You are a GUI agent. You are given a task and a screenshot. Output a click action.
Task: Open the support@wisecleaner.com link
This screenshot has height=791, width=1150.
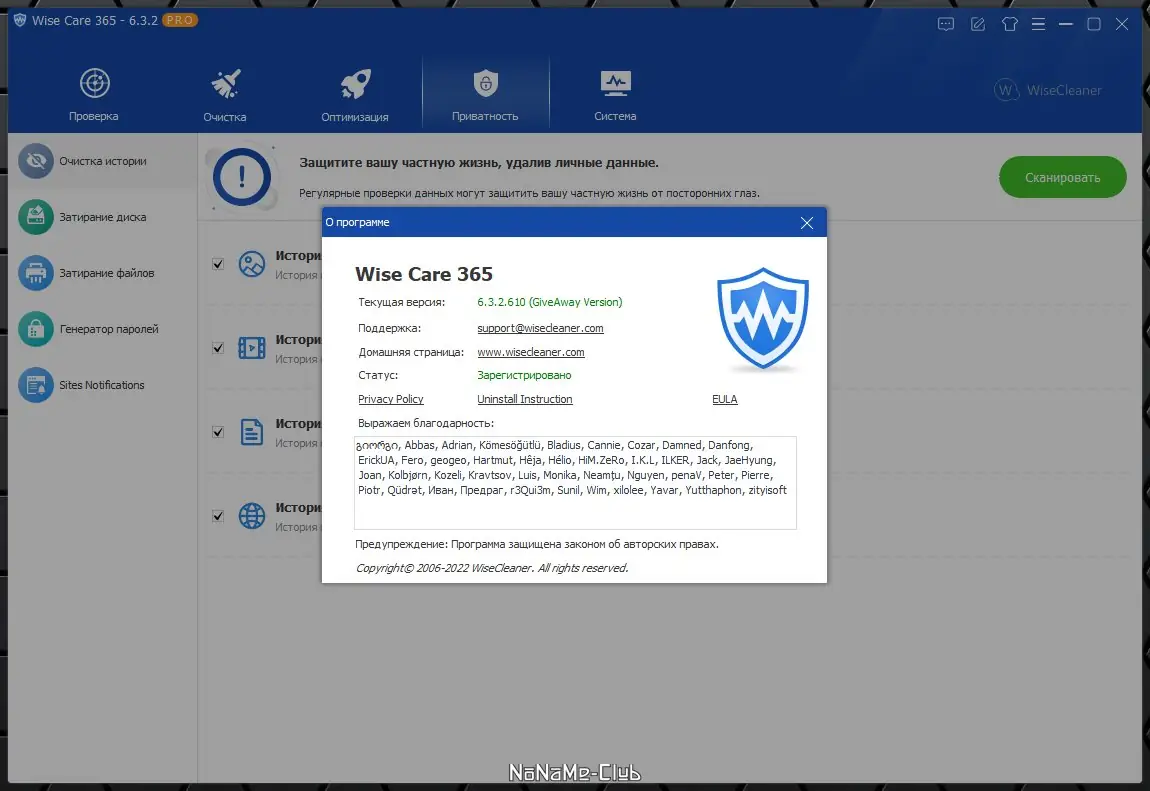point(541,328)
